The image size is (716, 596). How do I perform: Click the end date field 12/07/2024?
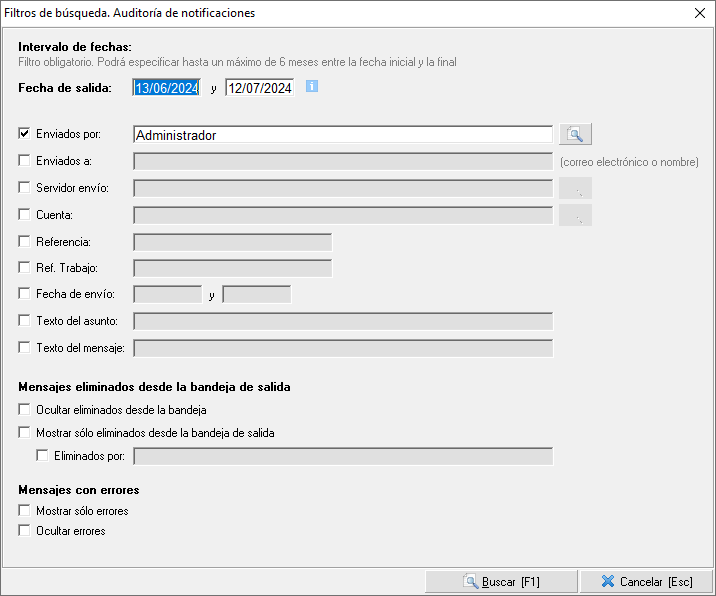tap(259, 88)
